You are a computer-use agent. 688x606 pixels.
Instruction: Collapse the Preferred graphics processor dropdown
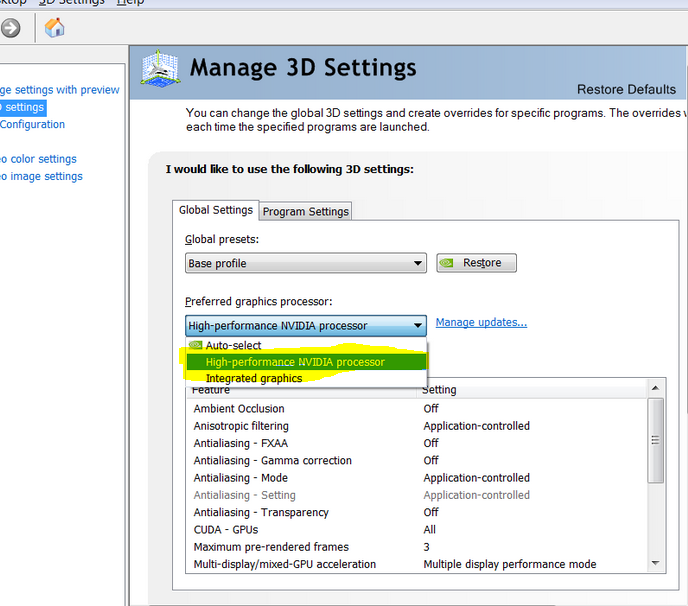click(x=306, y=326)
